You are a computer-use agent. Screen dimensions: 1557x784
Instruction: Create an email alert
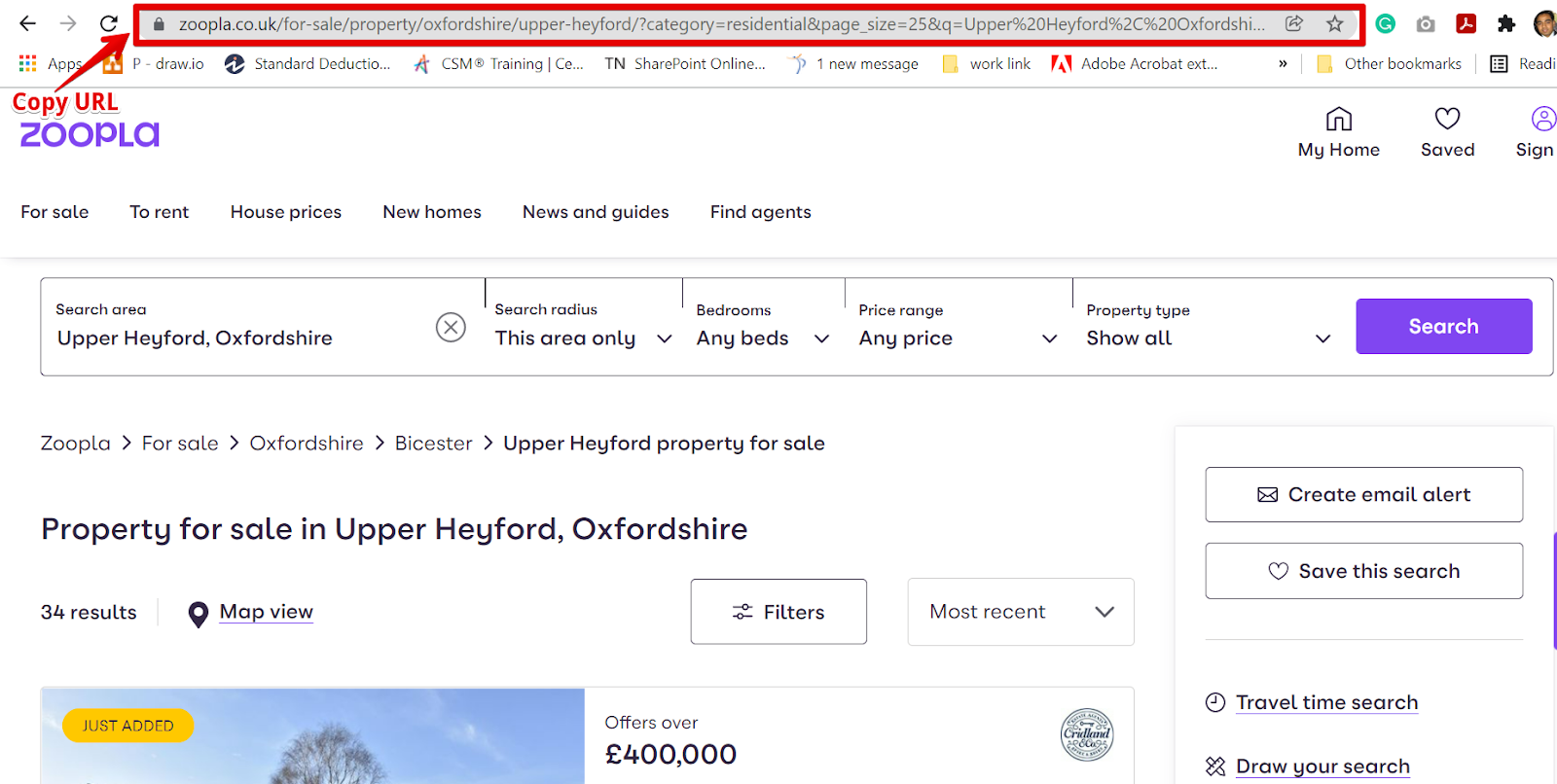tap(1364, 495)
